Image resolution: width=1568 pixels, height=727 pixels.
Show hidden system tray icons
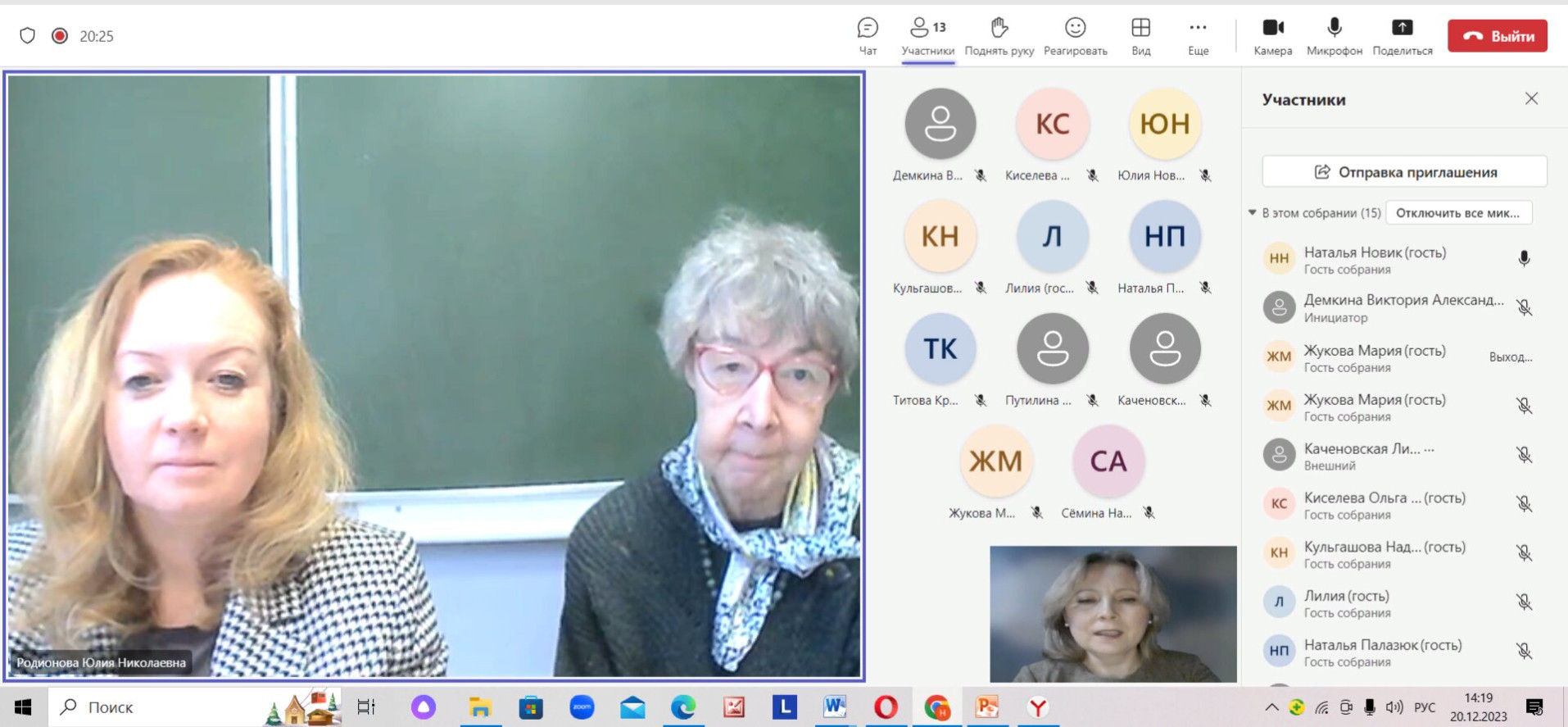(1271, 707)
